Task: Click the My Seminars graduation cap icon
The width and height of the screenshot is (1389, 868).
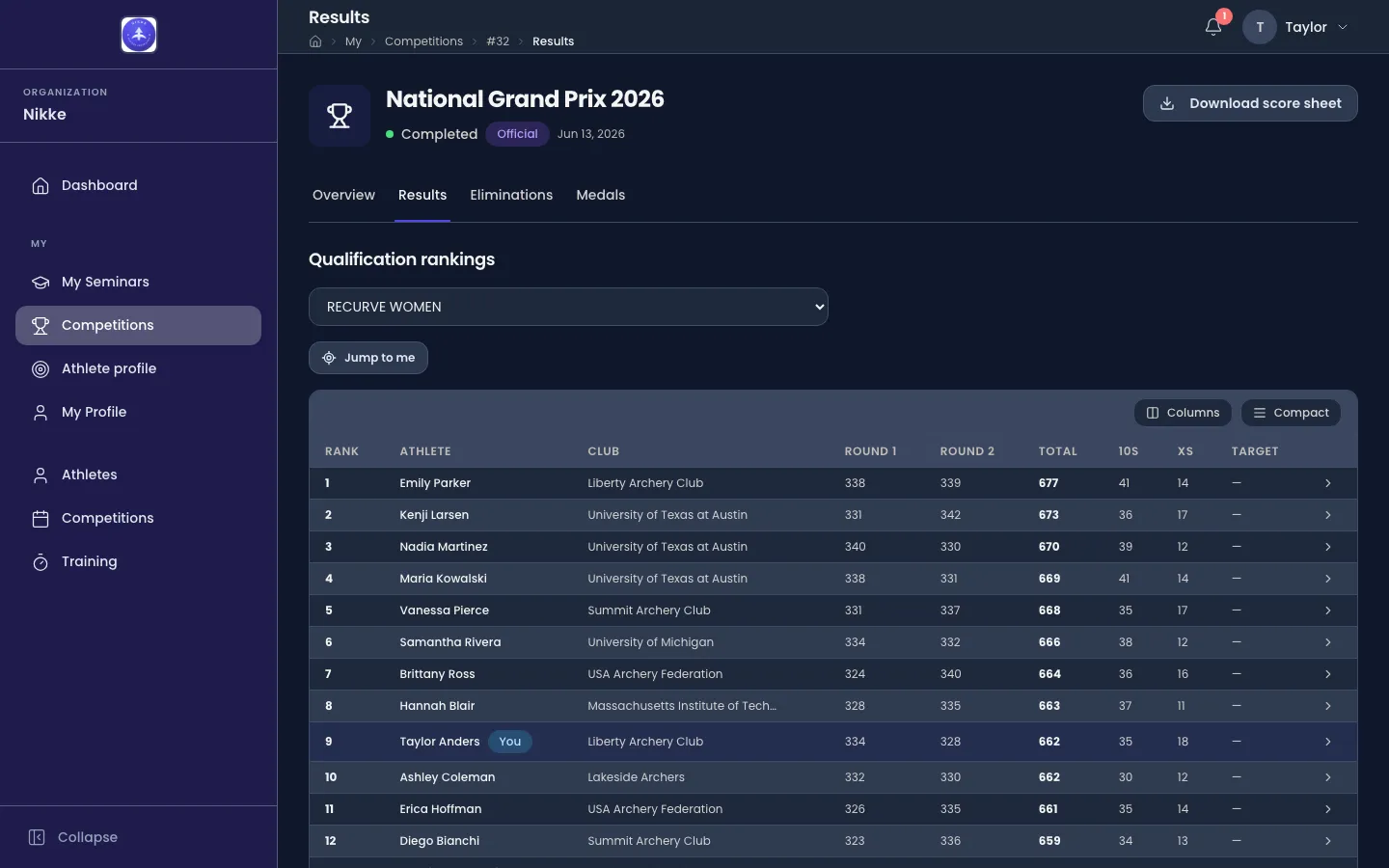Action: tap(41, 282)
